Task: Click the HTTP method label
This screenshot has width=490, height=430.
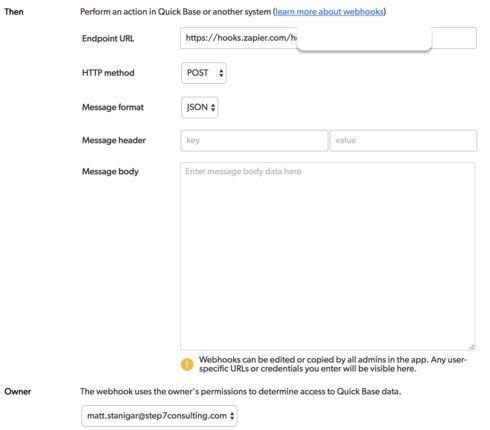Action: (x=108, y=73)
